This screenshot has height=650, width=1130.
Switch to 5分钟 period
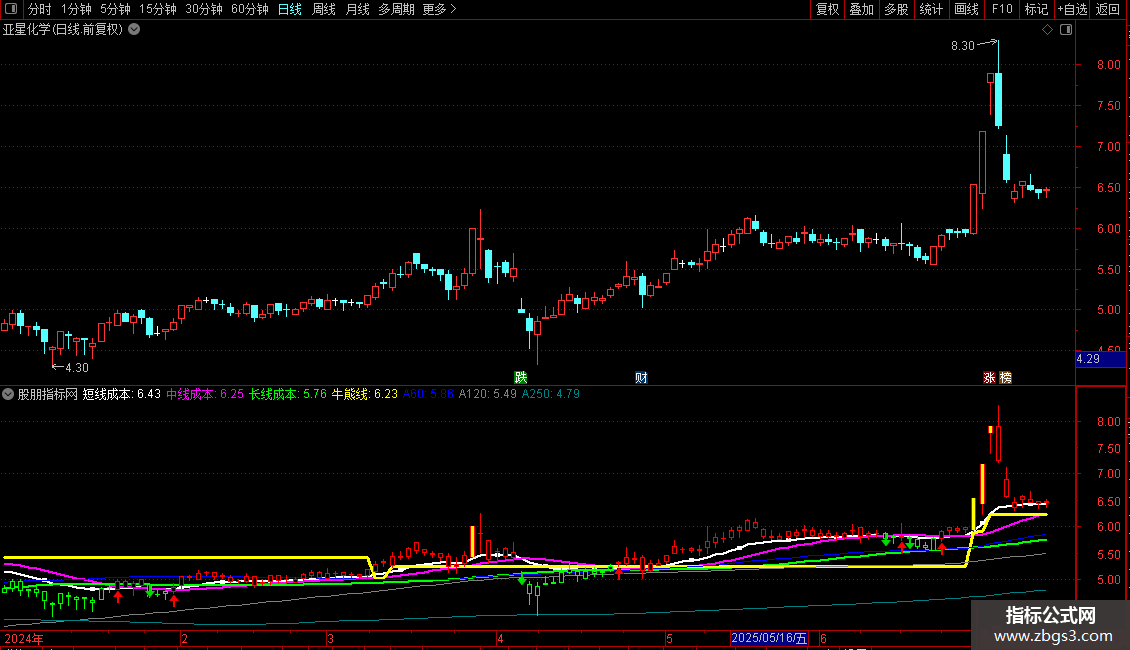[115, 9]
